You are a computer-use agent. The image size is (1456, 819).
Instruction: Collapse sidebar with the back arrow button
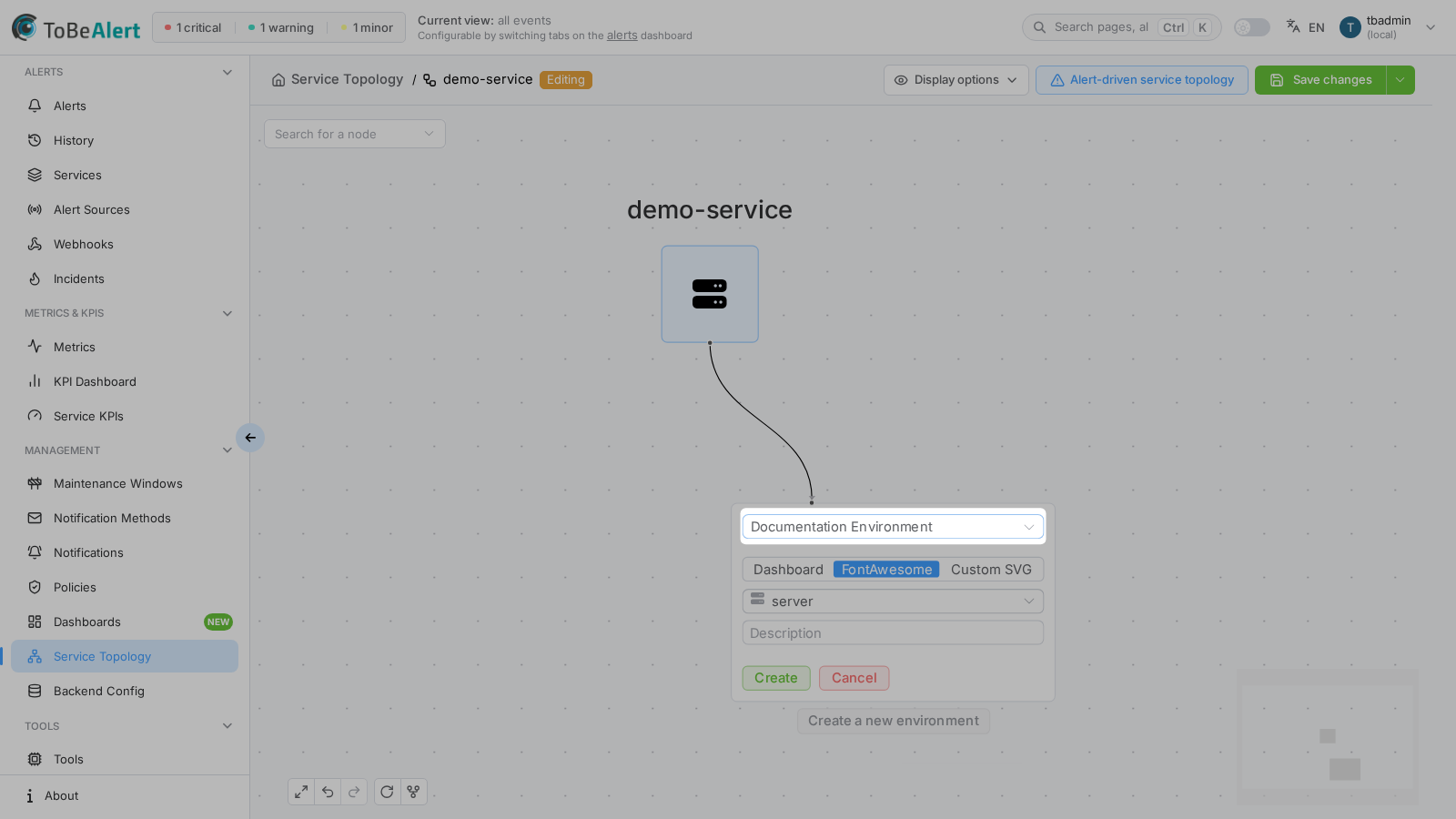click(250, 438)
